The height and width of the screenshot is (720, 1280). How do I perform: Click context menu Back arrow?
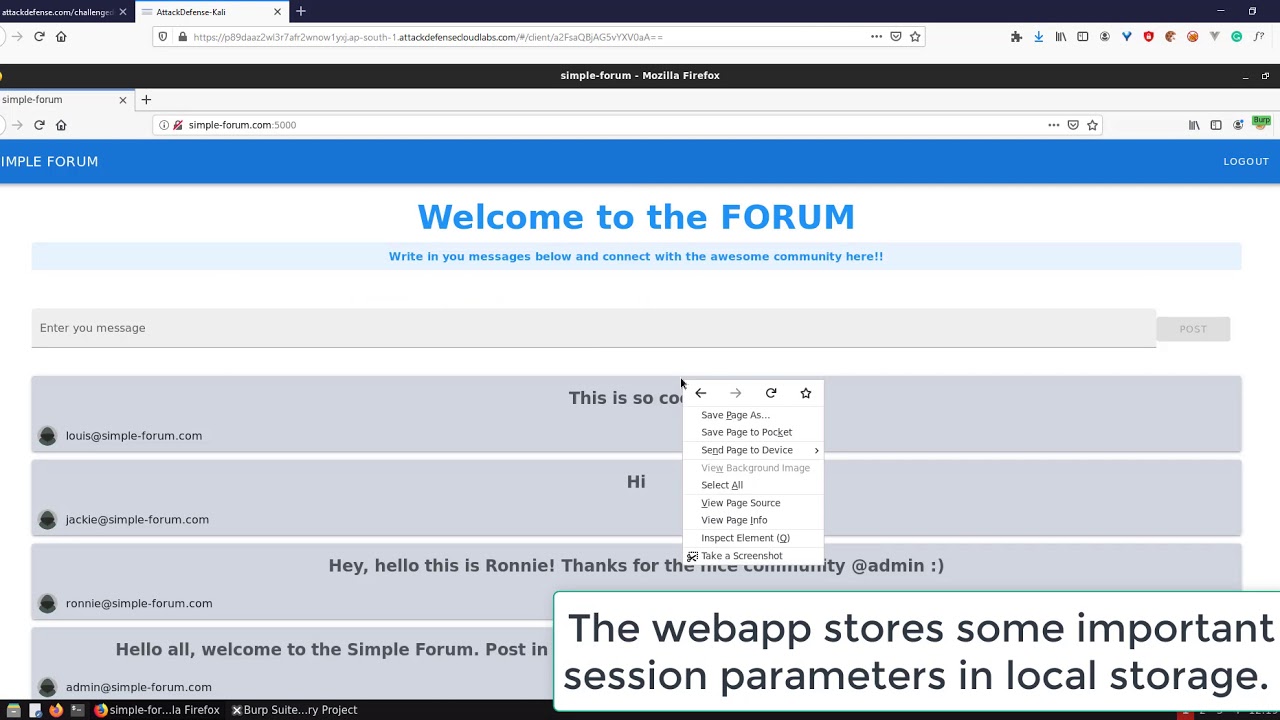tap(700, 393)
